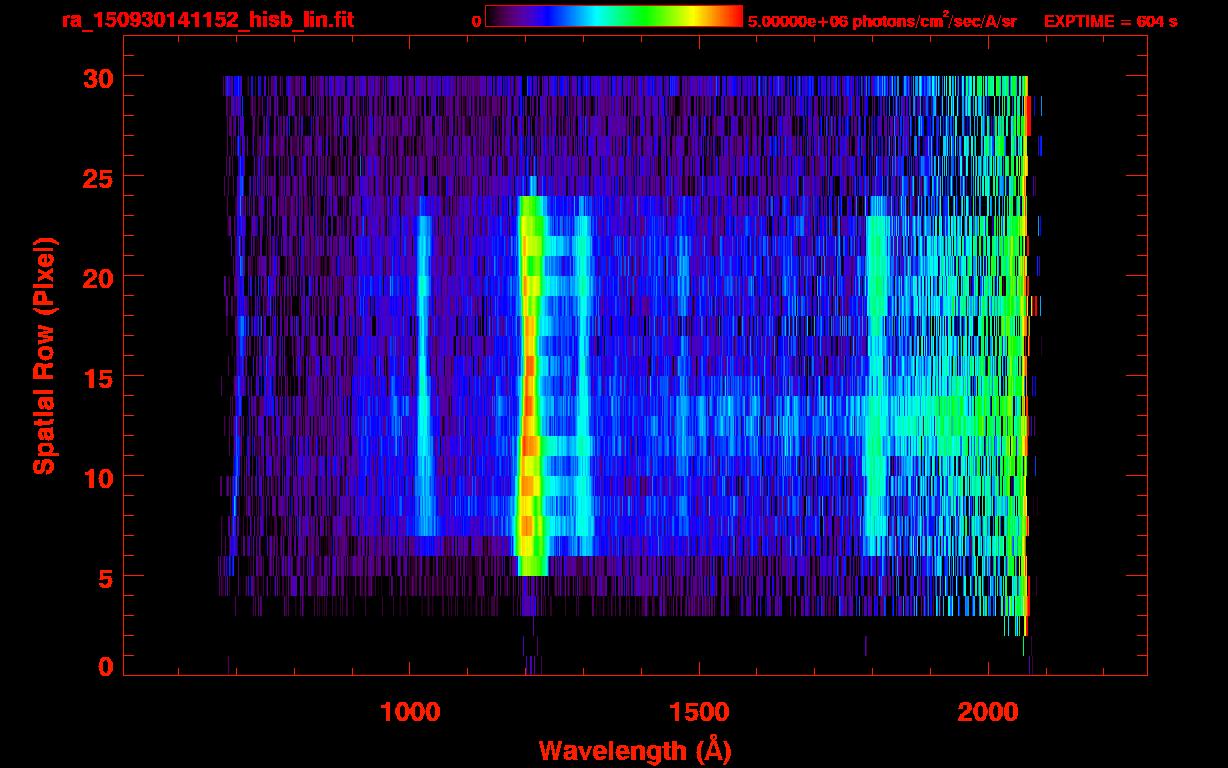
Task: Click the 1500 wavelength tick label
Action: tap(699, 712)
